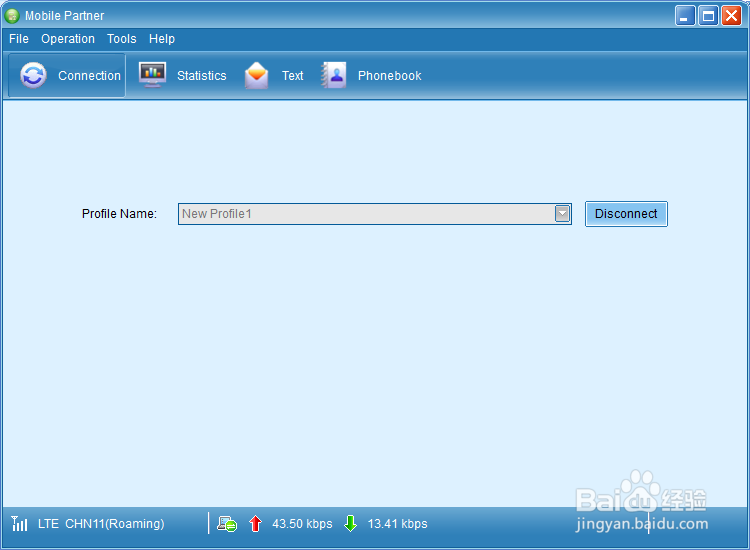Open the Tools menu
Viewport: 750px width, 550px height.
121,39
